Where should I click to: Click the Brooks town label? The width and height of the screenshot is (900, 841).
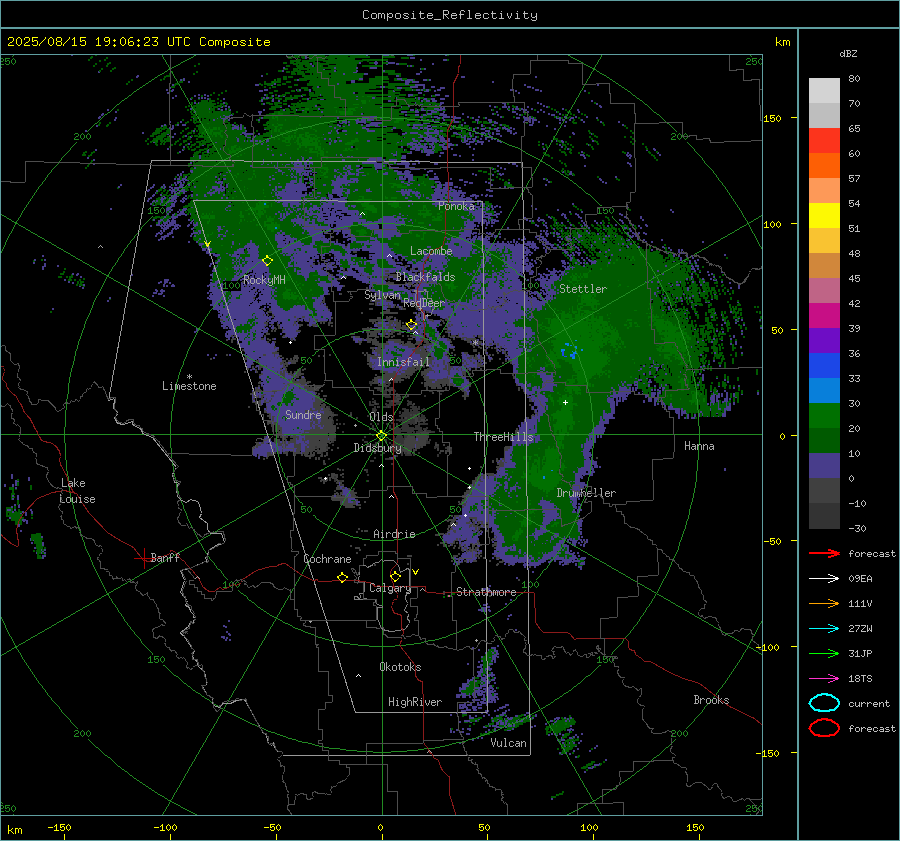(711, 700)
